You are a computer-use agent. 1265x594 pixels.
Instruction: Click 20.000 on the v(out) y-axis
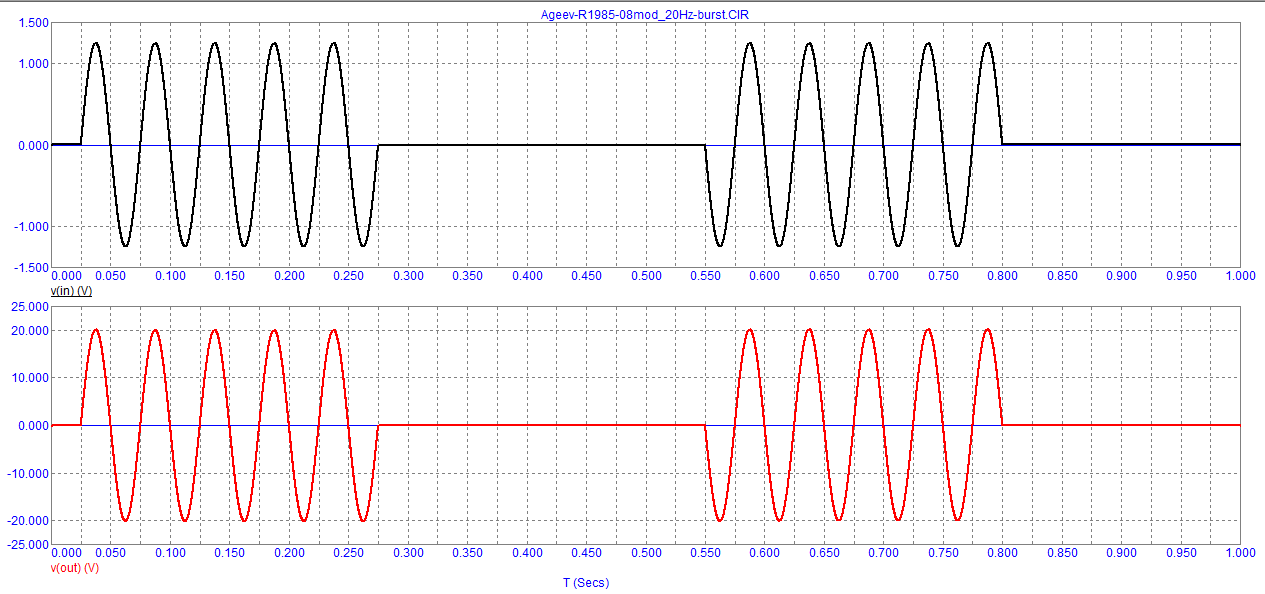[28, 331]
